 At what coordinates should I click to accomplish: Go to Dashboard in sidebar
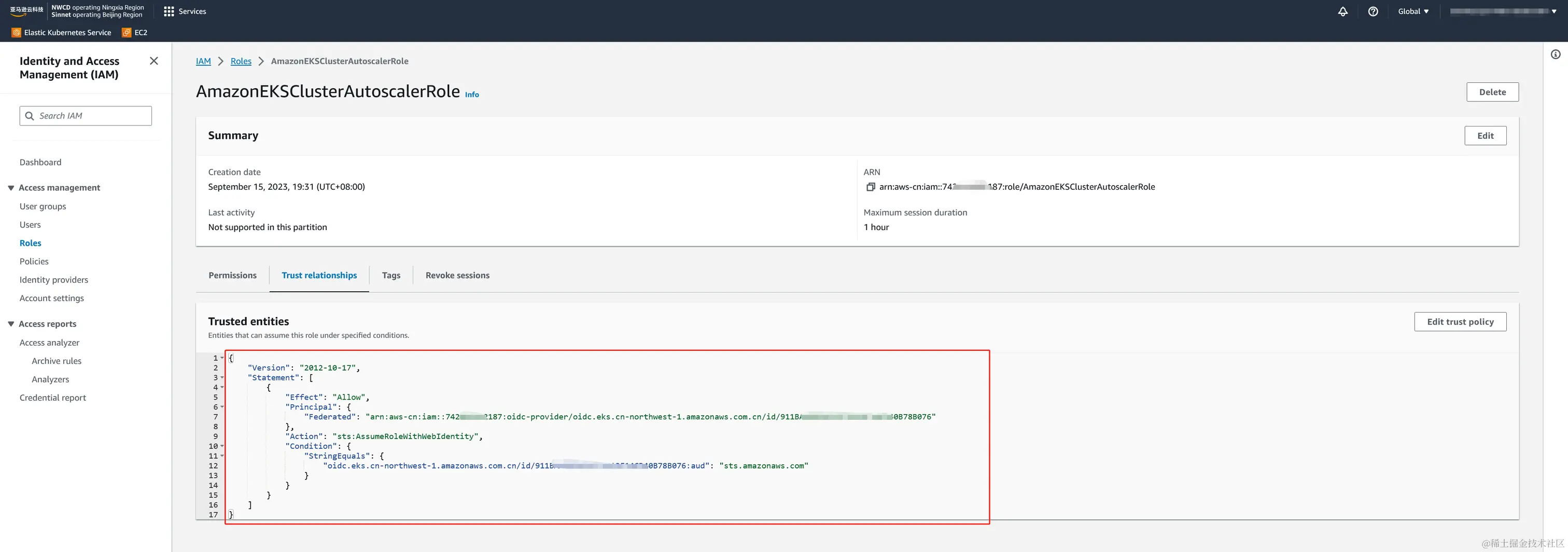tap(40, 162)
